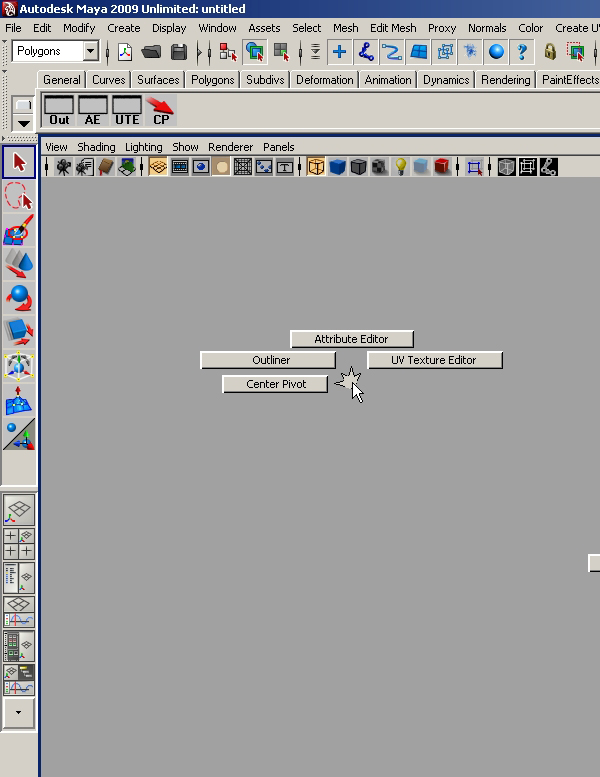This screenshot has width=600, height=777.
Task: Toggle the curves selection mask
Action: pyautogui.click(x=392, y=52)
